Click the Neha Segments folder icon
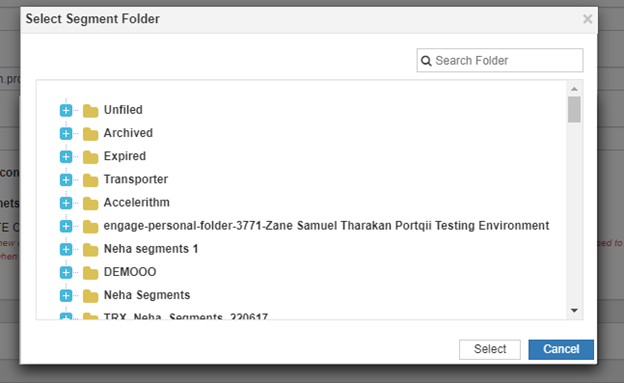Image resolution: width=624 pixels, height=383 pixels. click(90, 296)
